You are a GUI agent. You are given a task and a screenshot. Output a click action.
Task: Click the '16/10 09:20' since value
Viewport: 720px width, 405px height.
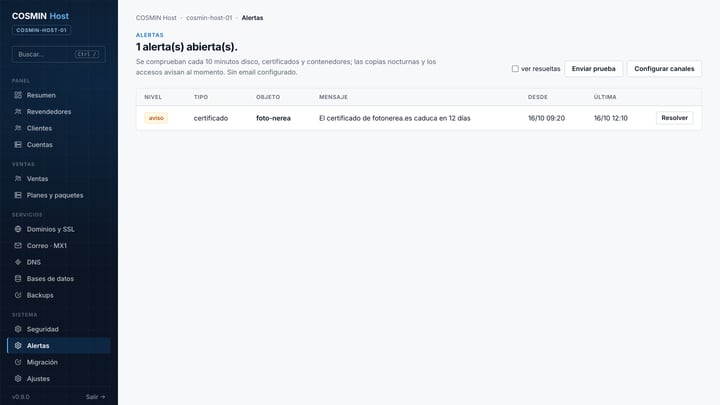click(546, 118)
